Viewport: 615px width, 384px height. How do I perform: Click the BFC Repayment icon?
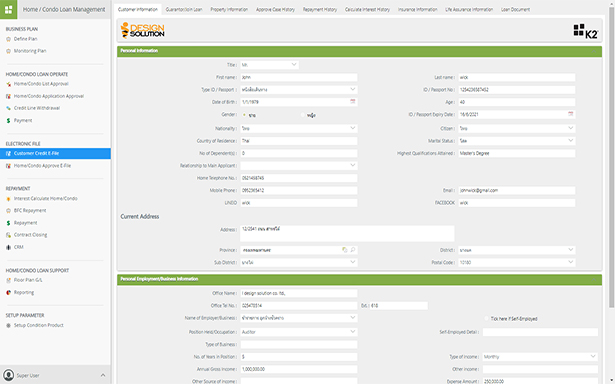pos(8,211)
